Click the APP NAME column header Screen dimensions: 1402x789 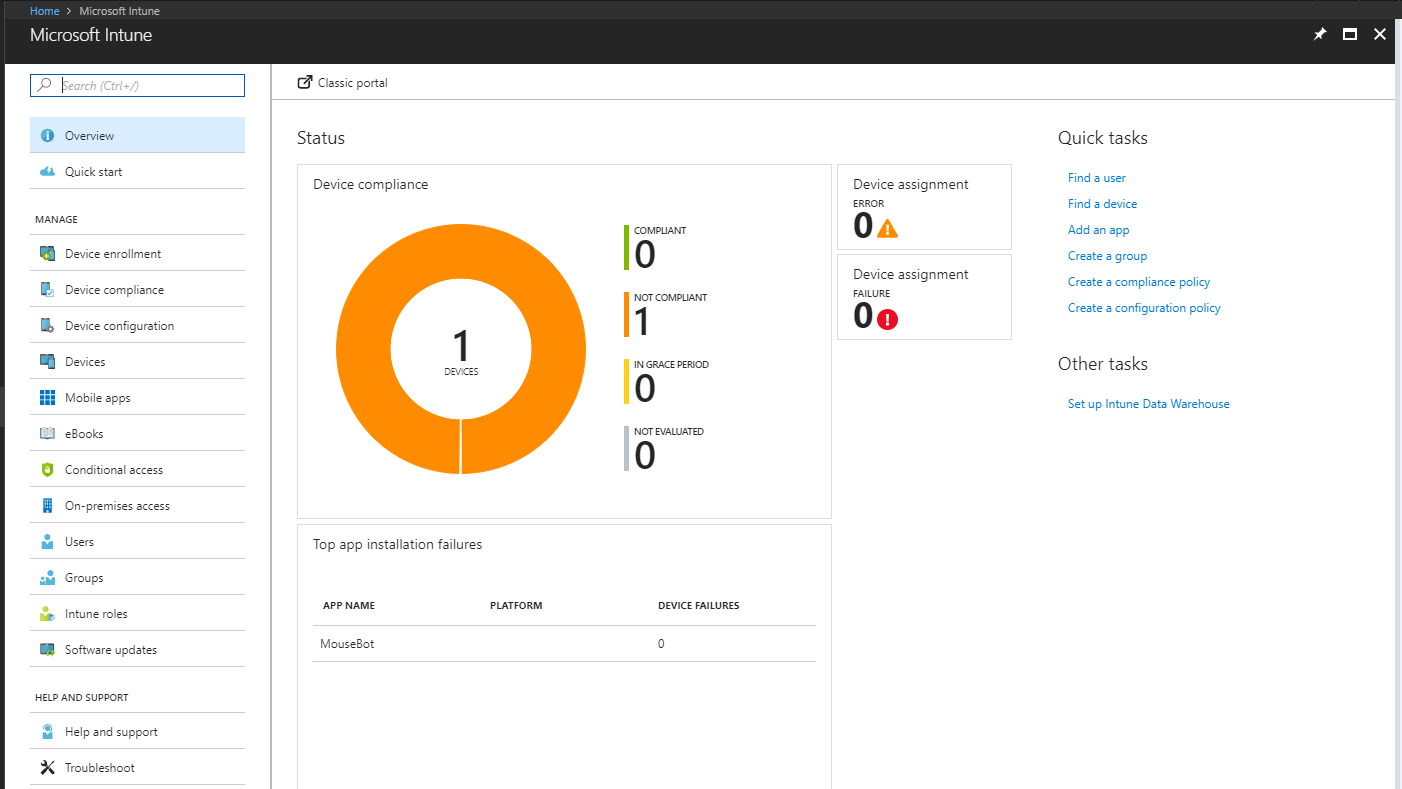(348, 606)
